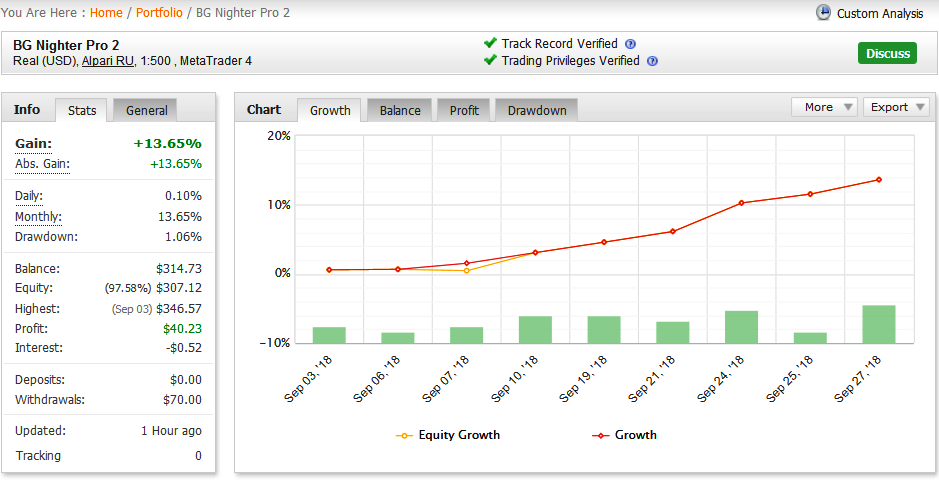This screenshot has width=939, height=480.
Task: Click the $40.23 Profit value
Action: tap(182, 329)
